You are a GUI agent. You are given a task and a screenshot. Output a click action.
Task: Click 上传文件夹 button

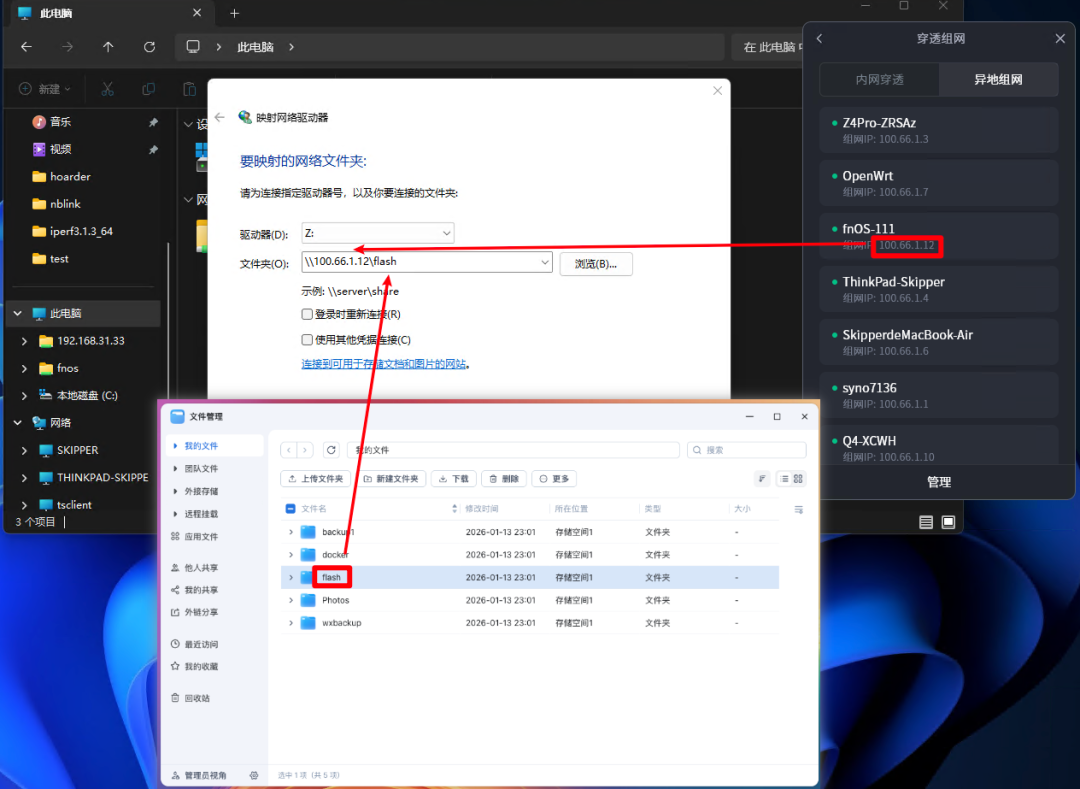[x=315, y=478]
